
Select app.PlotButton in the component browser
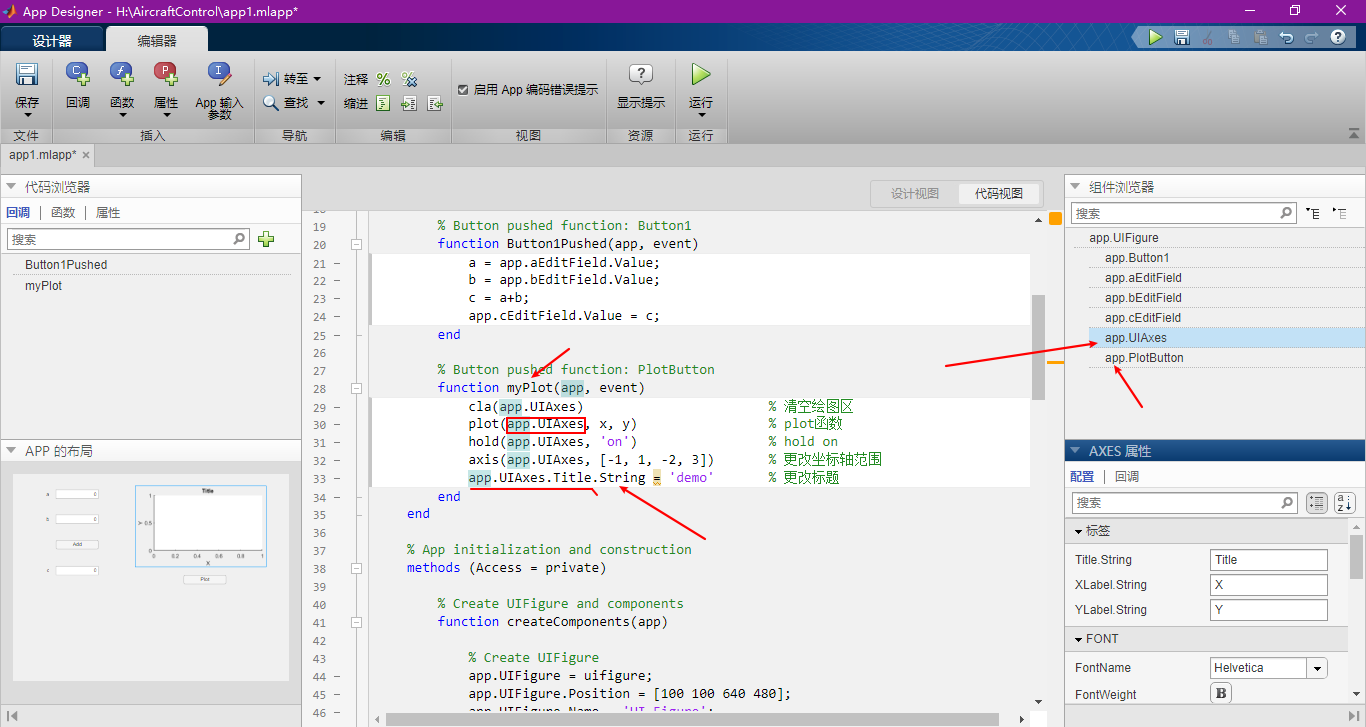(x=1143, y=357)
